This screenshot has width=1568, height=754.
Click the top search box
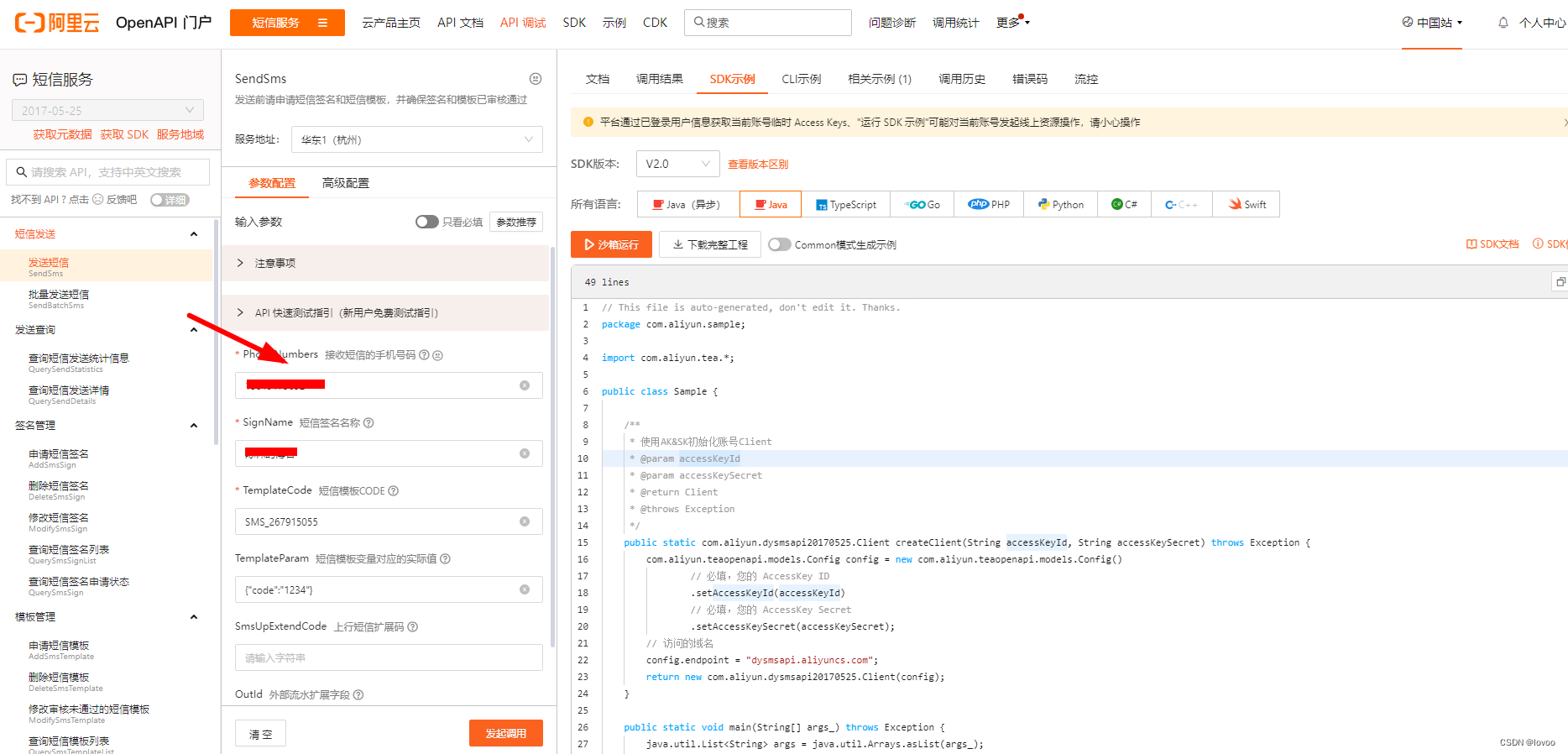pyautogui.click(x=768, y=23)
